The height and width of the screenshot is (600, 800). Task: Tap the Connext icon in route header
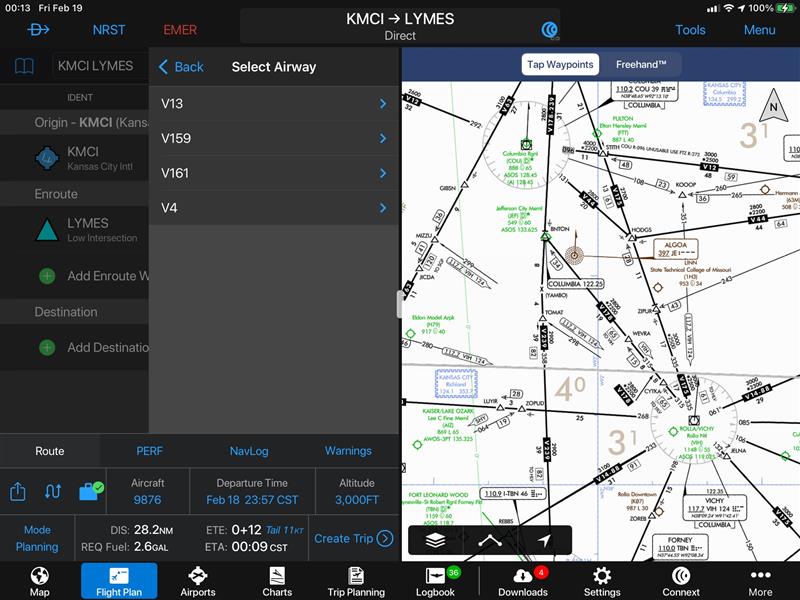click(549, 31)
